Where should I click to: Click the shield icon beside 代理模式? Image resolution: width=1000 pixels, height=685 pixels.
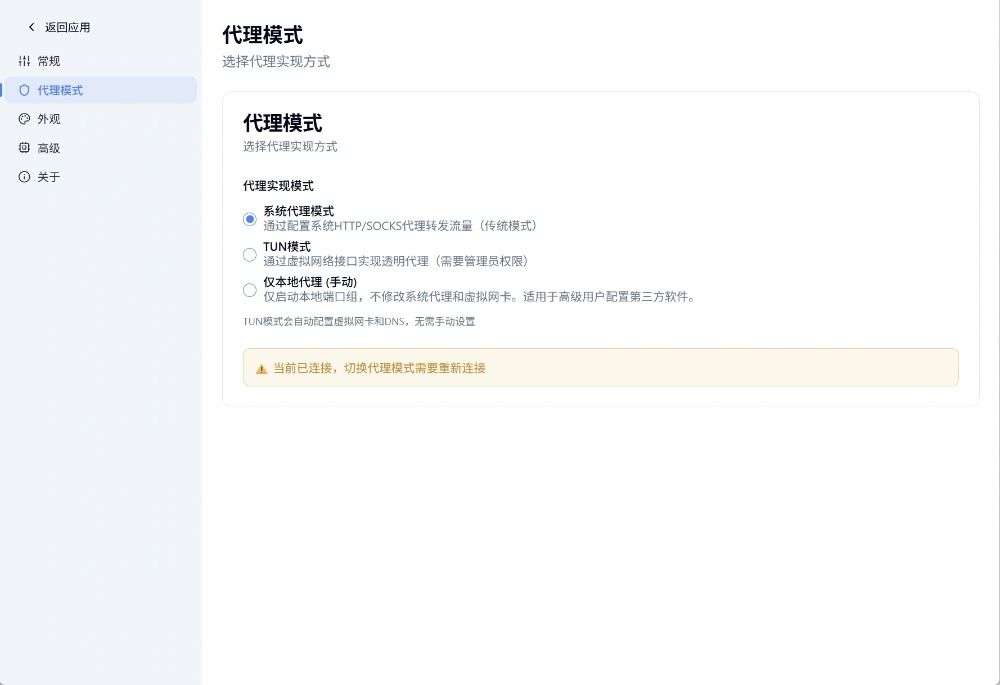coord(25,90)
